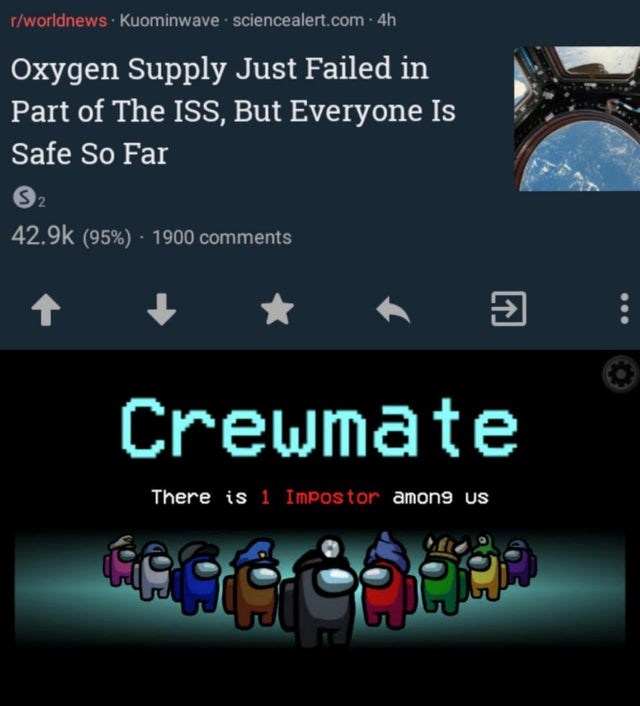Upvote the oxygen supply post
The image size is (640, 706).
tap(45, 309)
